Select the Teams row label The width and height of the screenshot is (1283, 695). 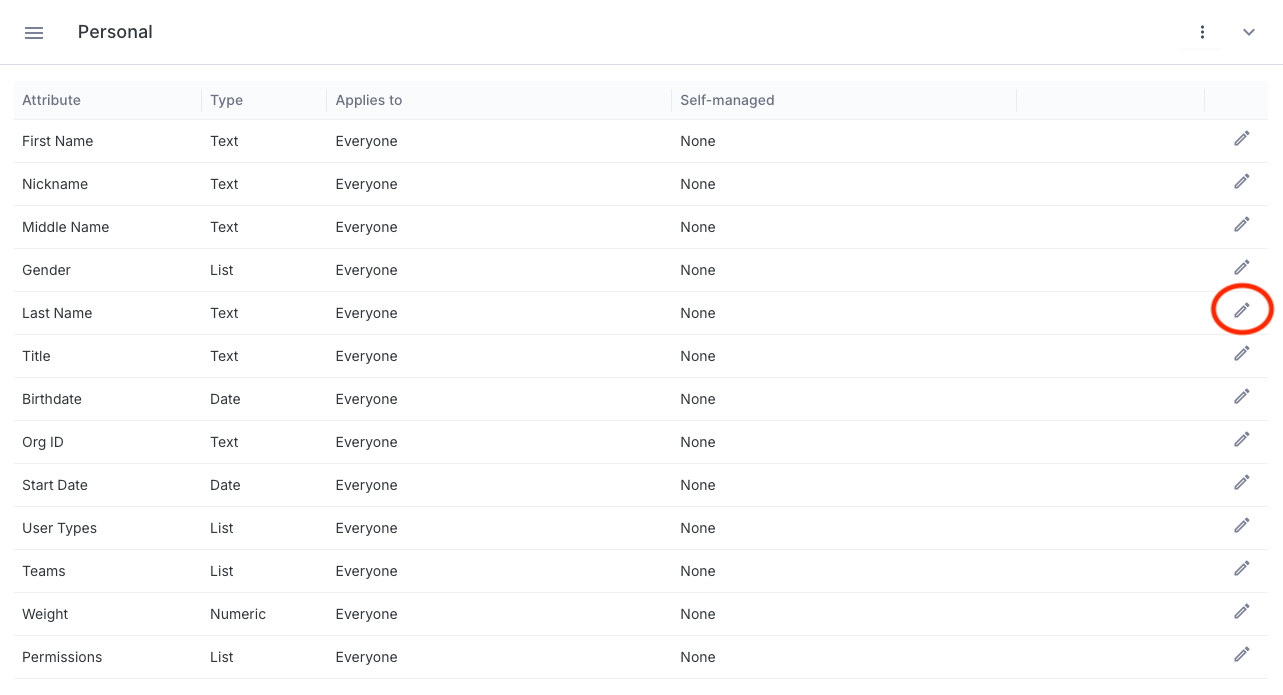pos(44,571)
